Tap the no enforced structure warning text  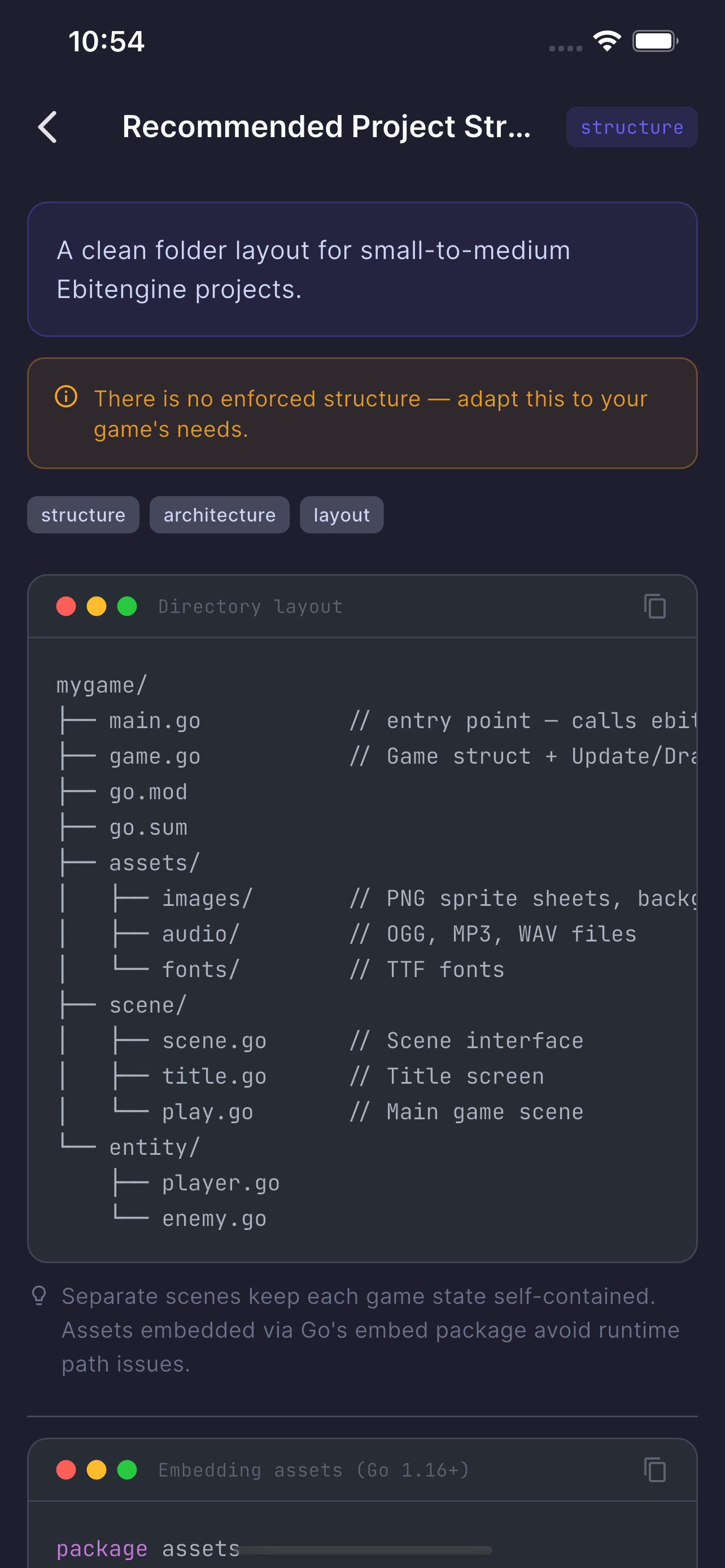(370, 414)
